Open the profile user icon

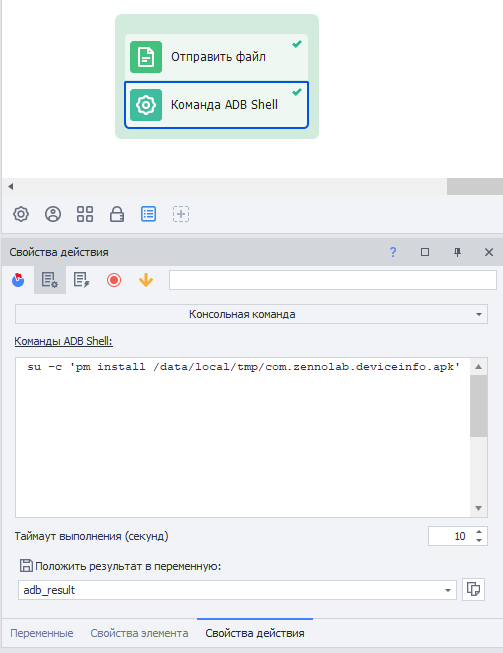pos(53,214)
